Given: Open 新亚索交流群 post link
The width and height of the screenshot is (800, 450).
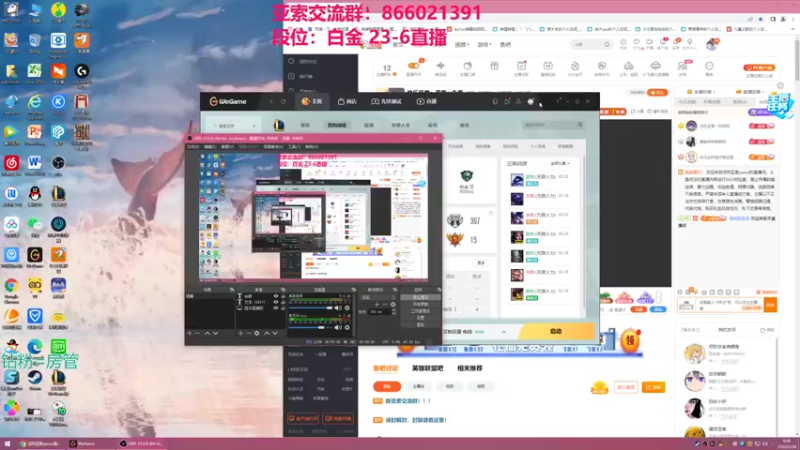Looking at the screenshot, I should [408, 401].
